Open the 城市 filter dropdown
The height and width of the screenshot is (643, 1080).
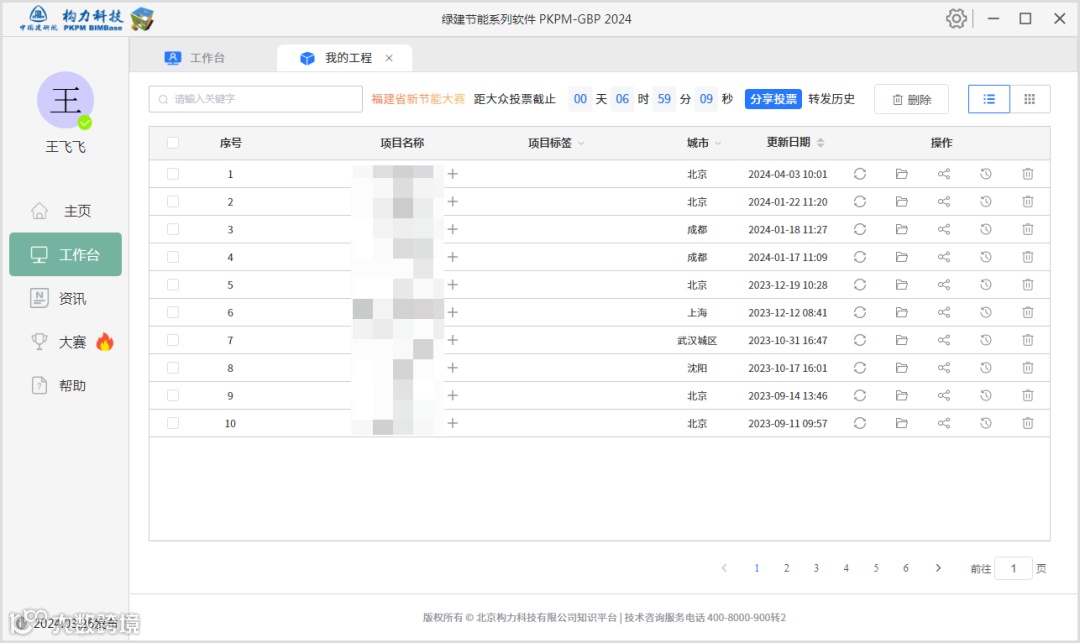click(718, 143)
